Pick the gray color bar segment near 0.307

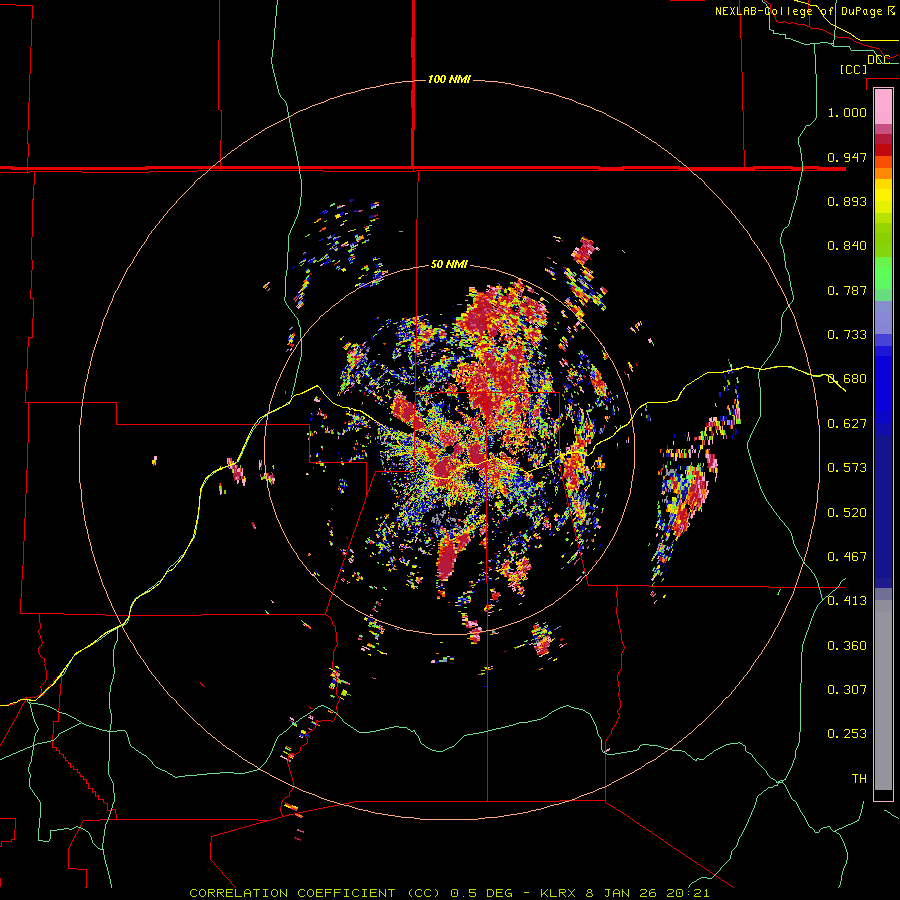click(883, 695)
